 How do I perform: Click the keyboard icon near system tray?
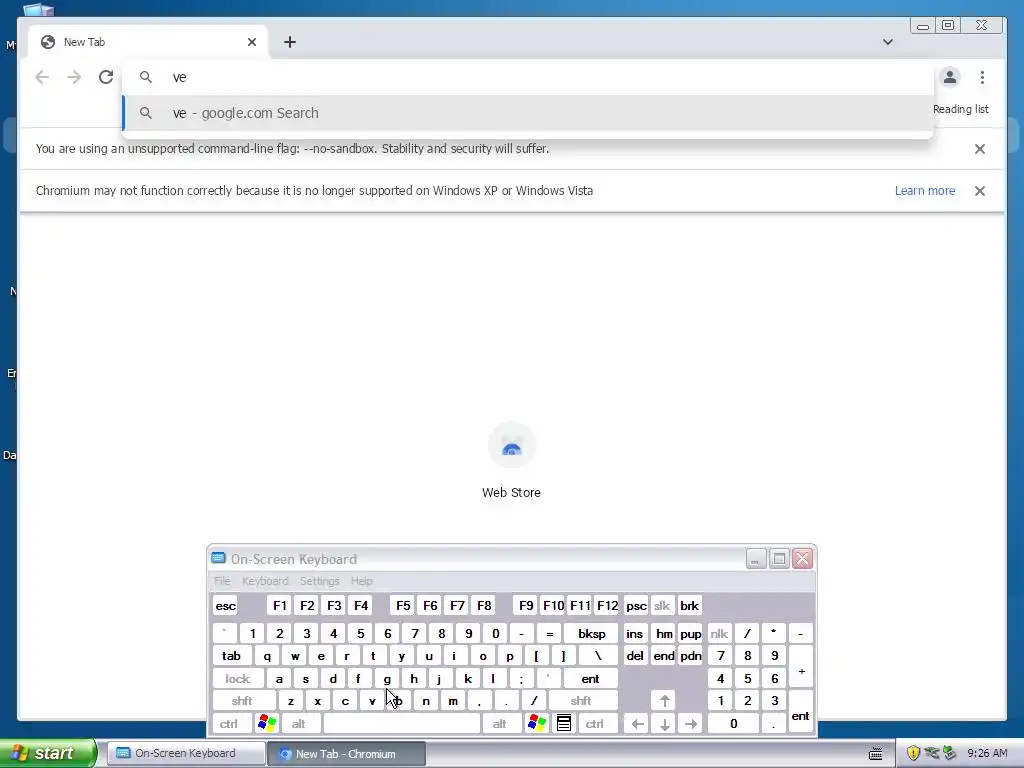[876, 754]
